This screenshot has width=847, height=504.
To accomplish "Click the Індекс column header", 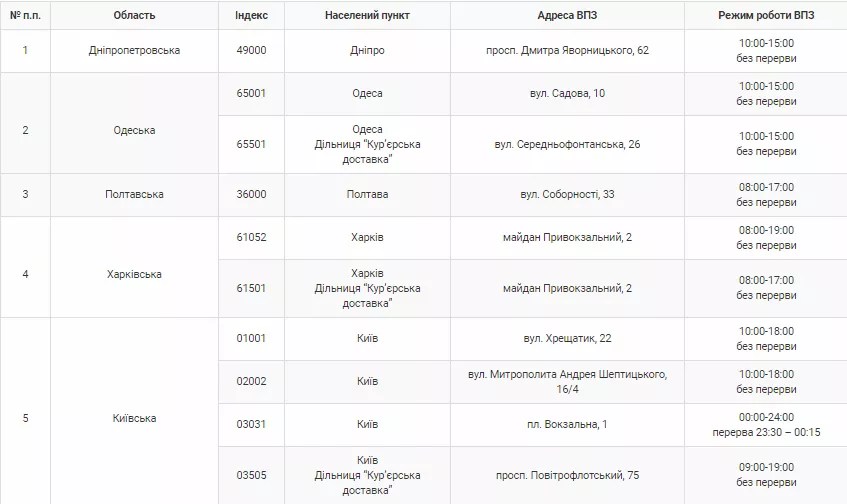I will pos(251,15).
